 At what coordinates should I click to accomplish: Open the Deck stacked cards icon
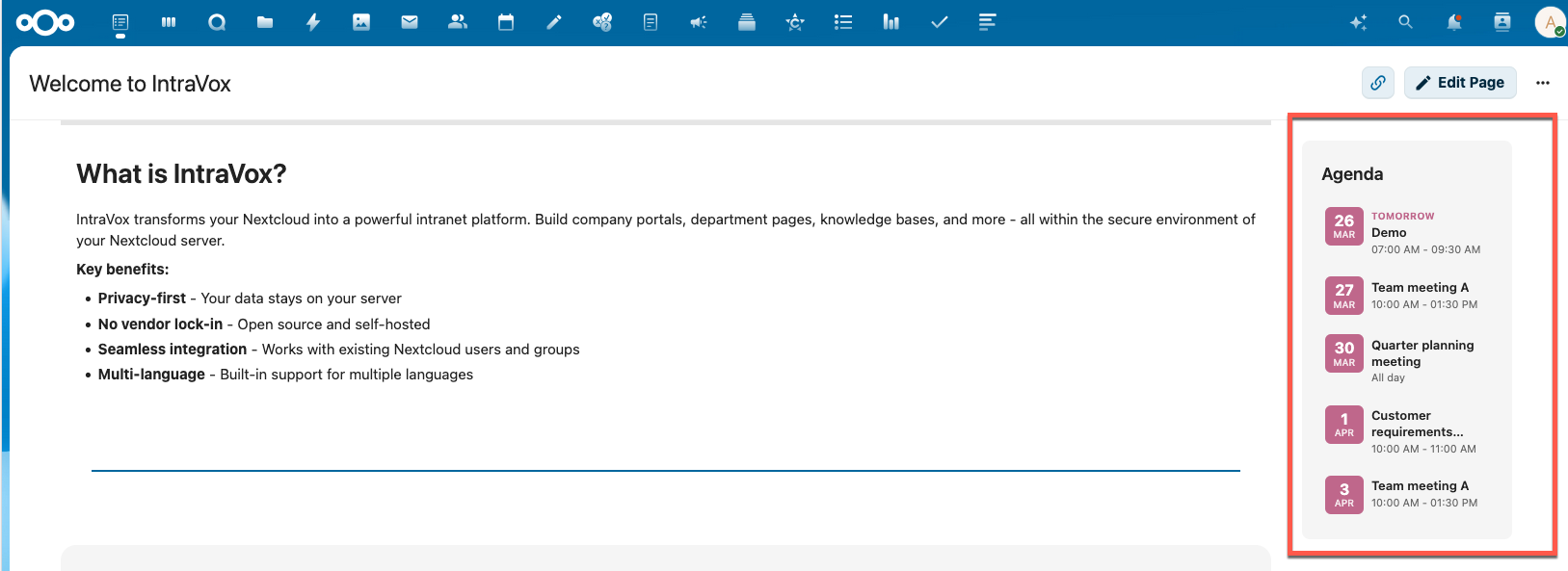pyautogui.click(x=747, y=22)
